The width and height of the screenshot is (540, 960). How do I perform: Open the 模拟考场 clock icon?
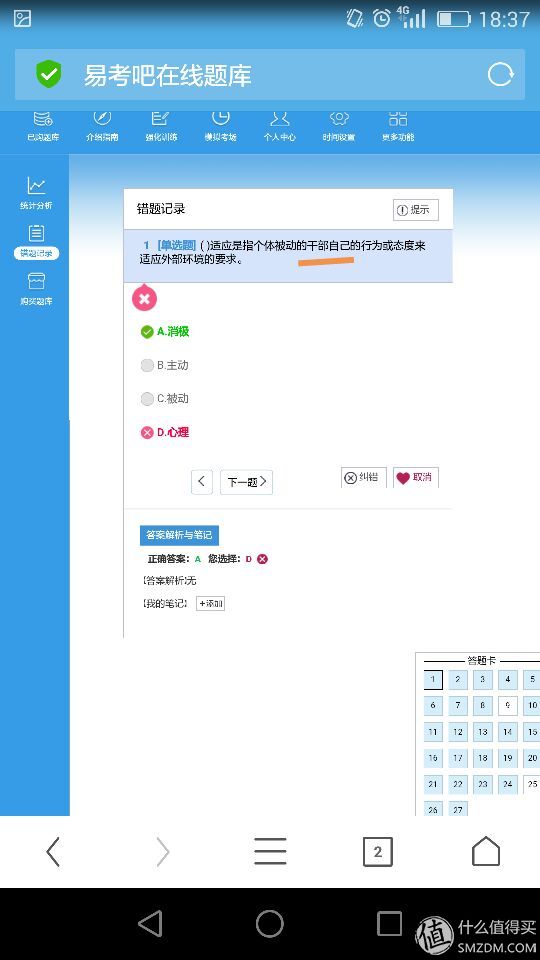[220, 118]
